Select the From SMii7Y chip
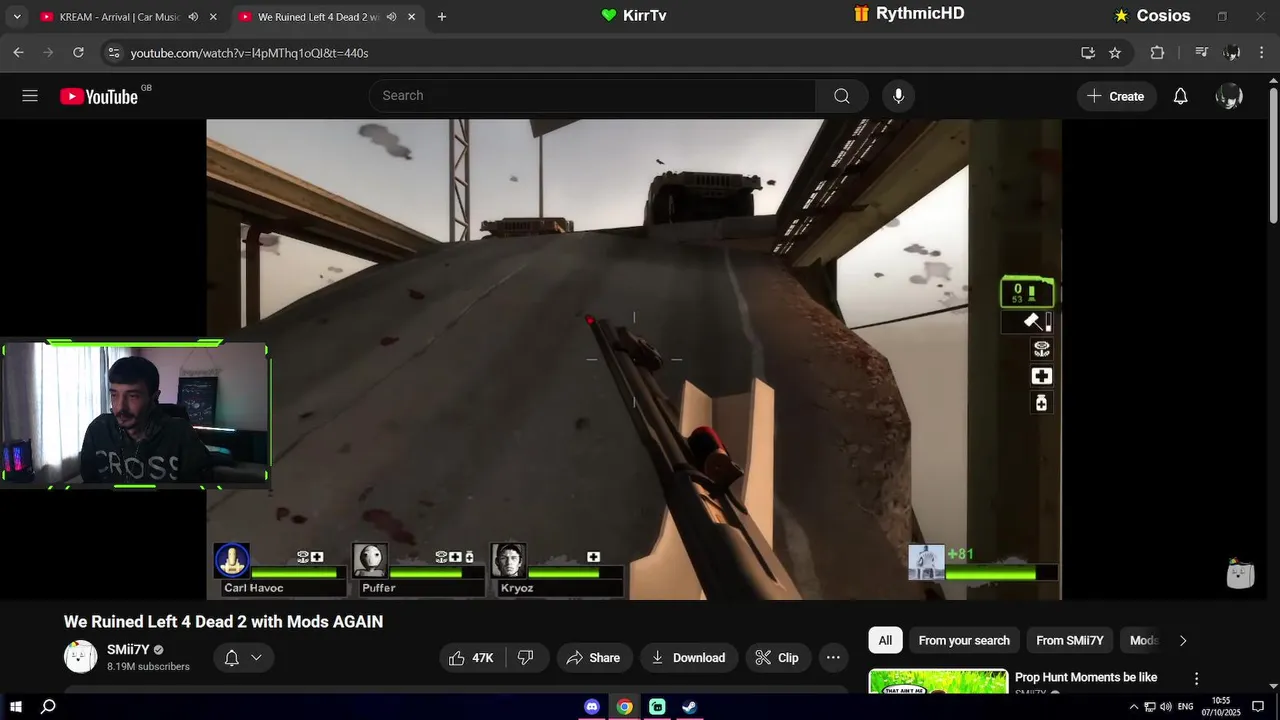The height and width of the screenshot is (720, 1280). [1070, 641]
